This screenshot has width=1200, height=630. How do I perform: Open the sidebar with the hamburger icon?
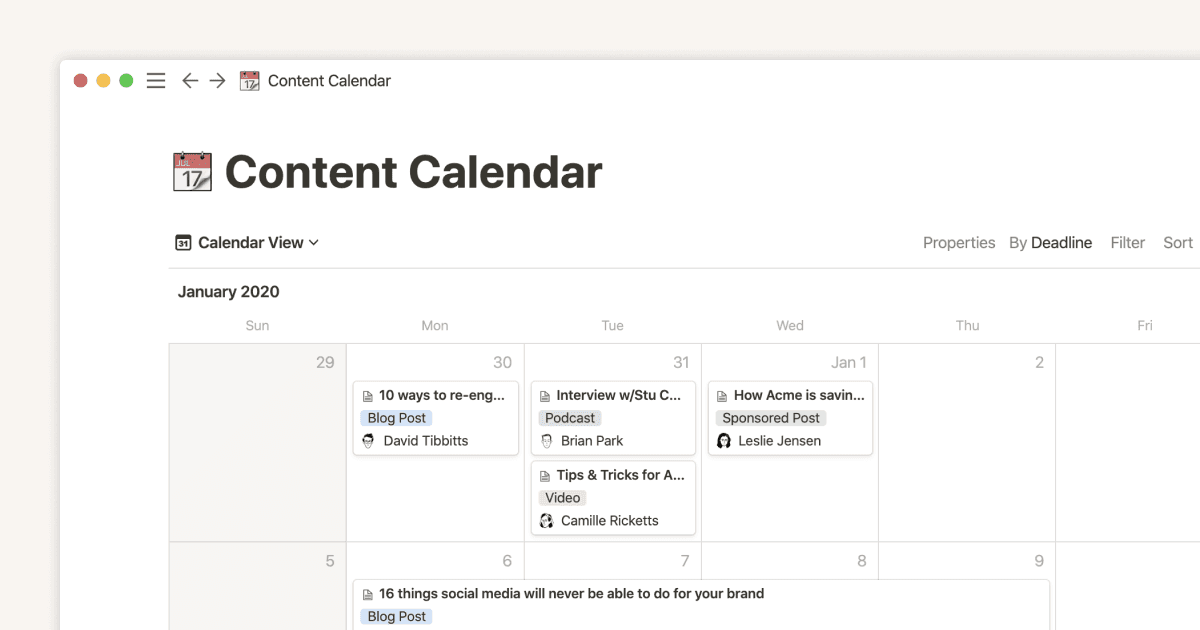pos(155,80)
